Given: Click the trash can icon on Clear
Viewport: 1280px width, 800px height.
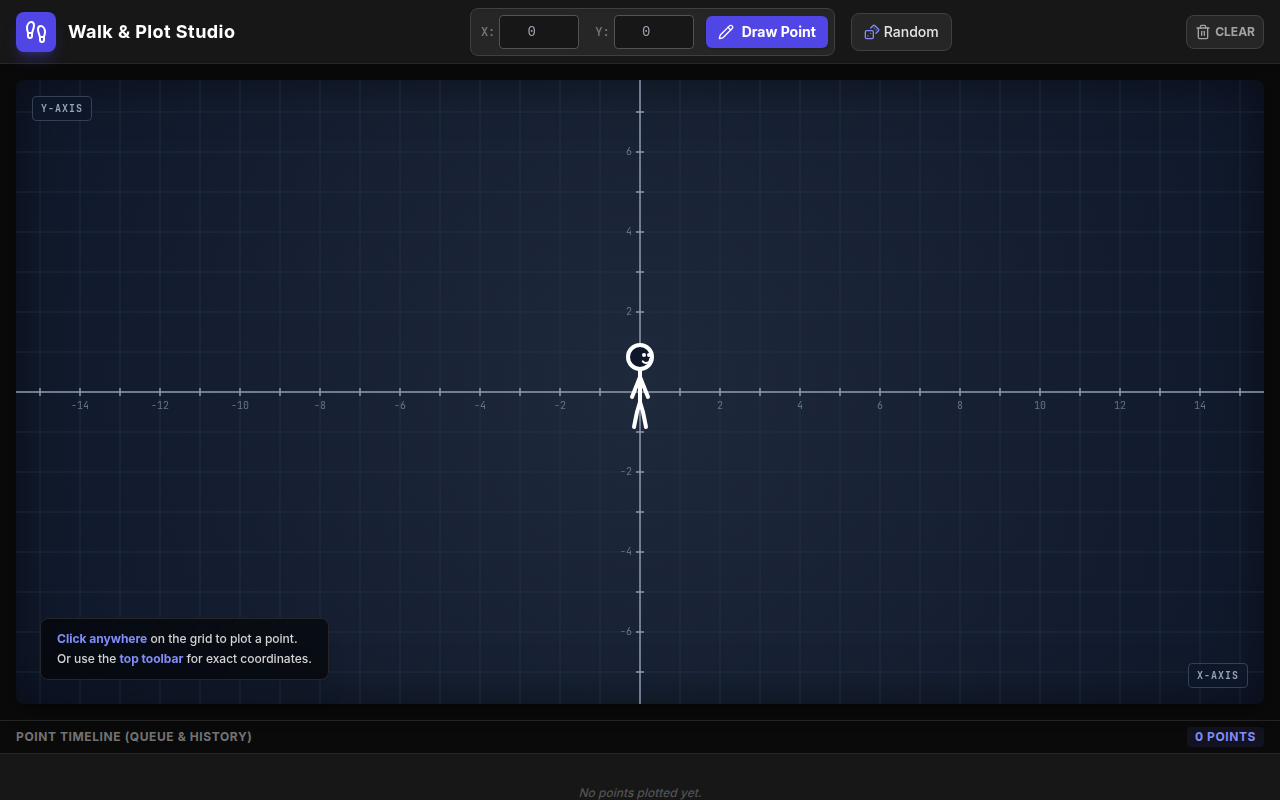Looking at the screenshot, I should [x=1203, y=32].
